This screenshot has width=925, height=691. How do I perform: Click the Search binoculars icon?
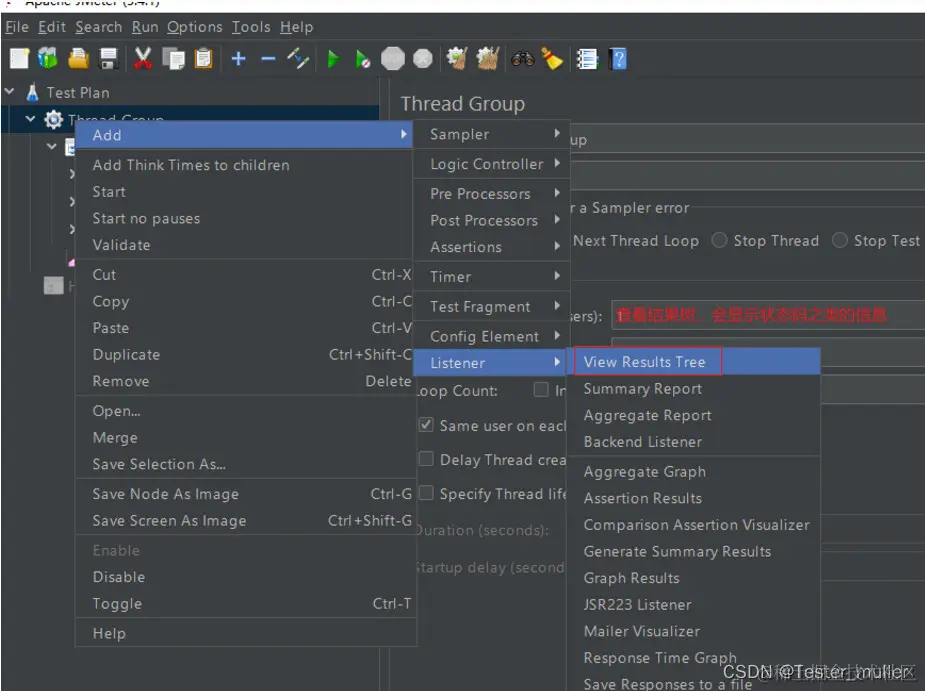(523, 58)
